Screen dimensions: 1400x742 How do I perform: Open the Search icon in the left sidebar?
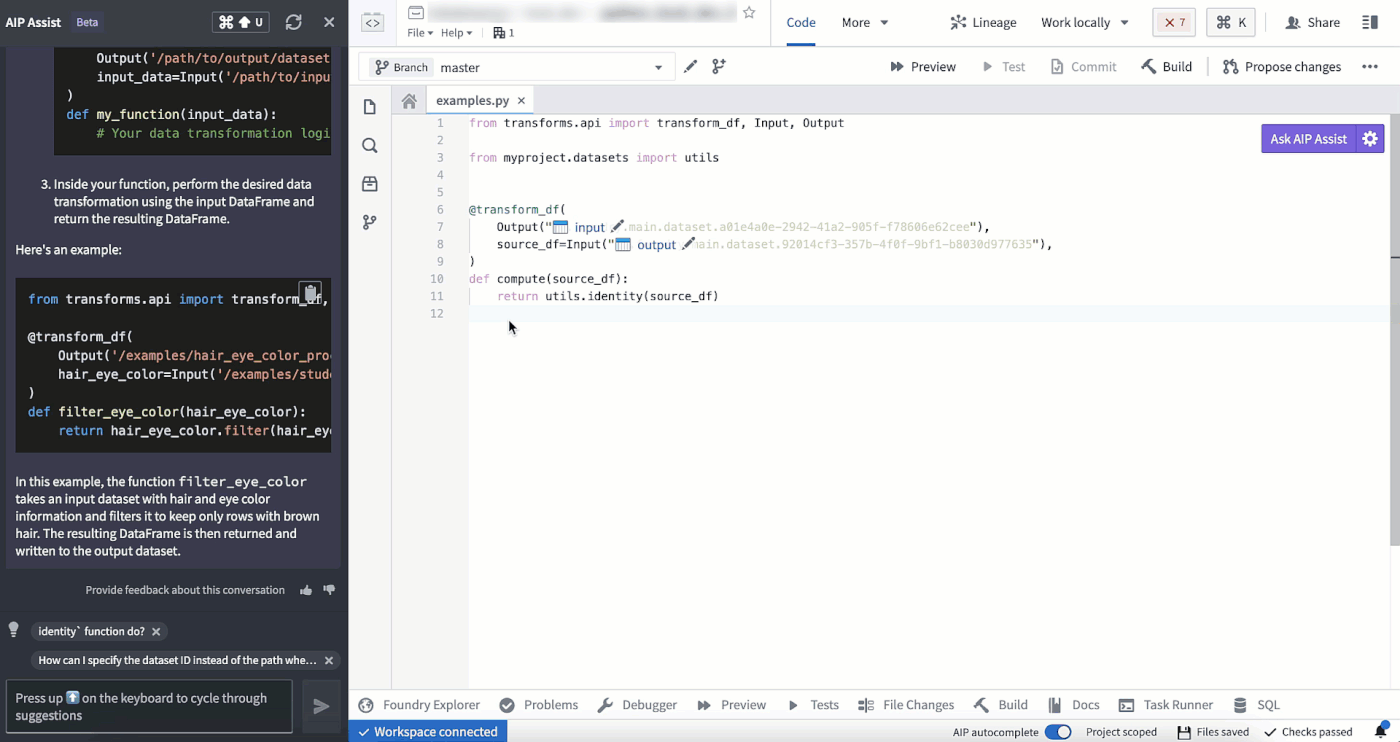pyautogui.click(x=370, y=146)
